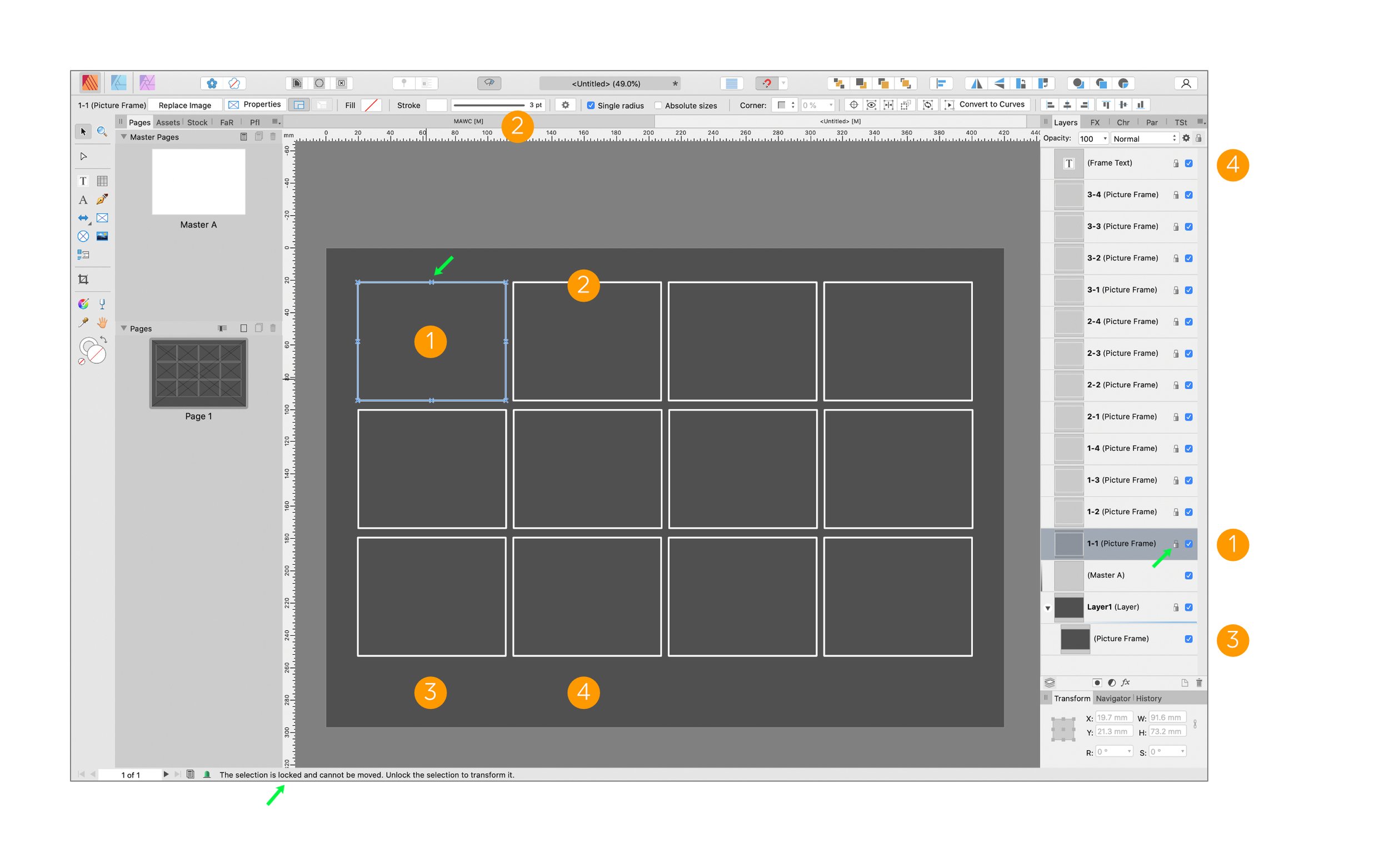Open the Opacity value dropdown
The image size is (1389, 868).
[x=1105, y=138]
